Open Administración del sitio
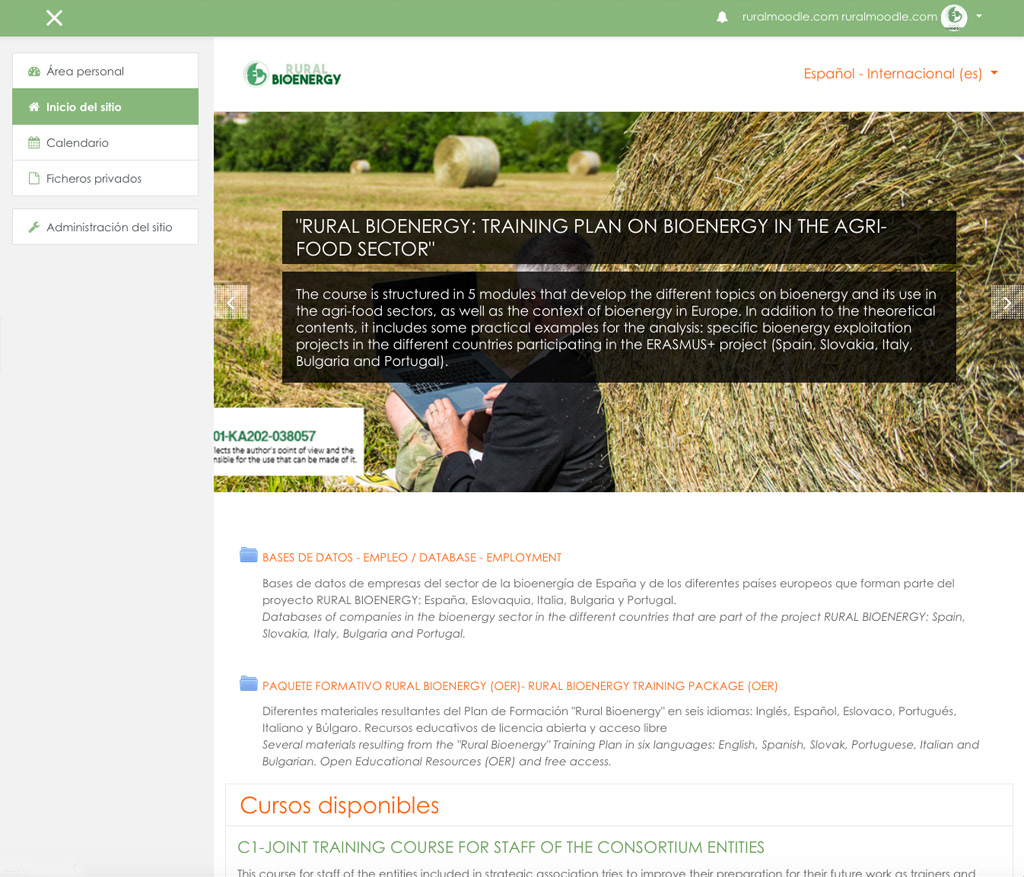Image resolution: width=1024 pixels, height=877 pixels. 105,227
